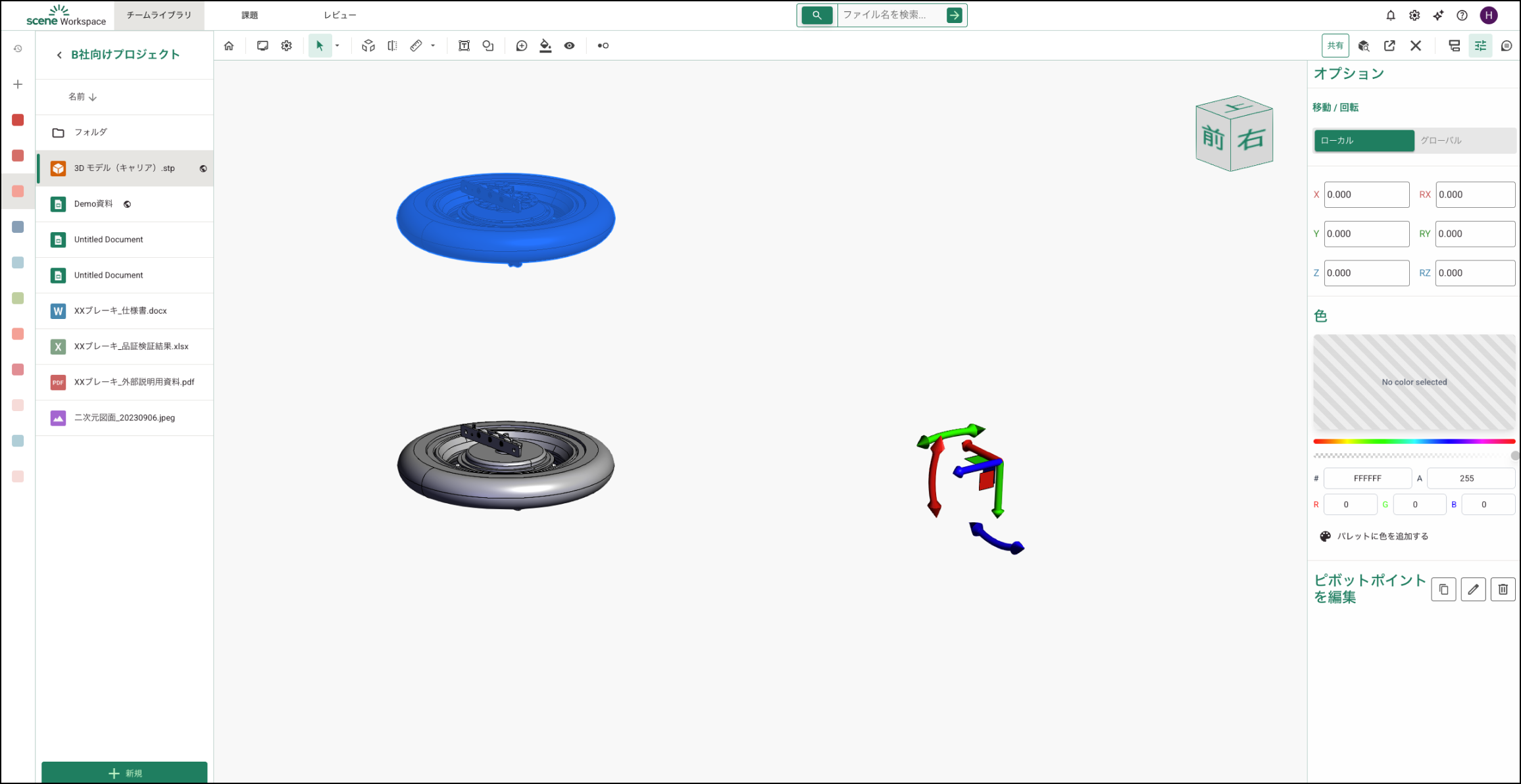Open the paint bucket color tool

545,45
